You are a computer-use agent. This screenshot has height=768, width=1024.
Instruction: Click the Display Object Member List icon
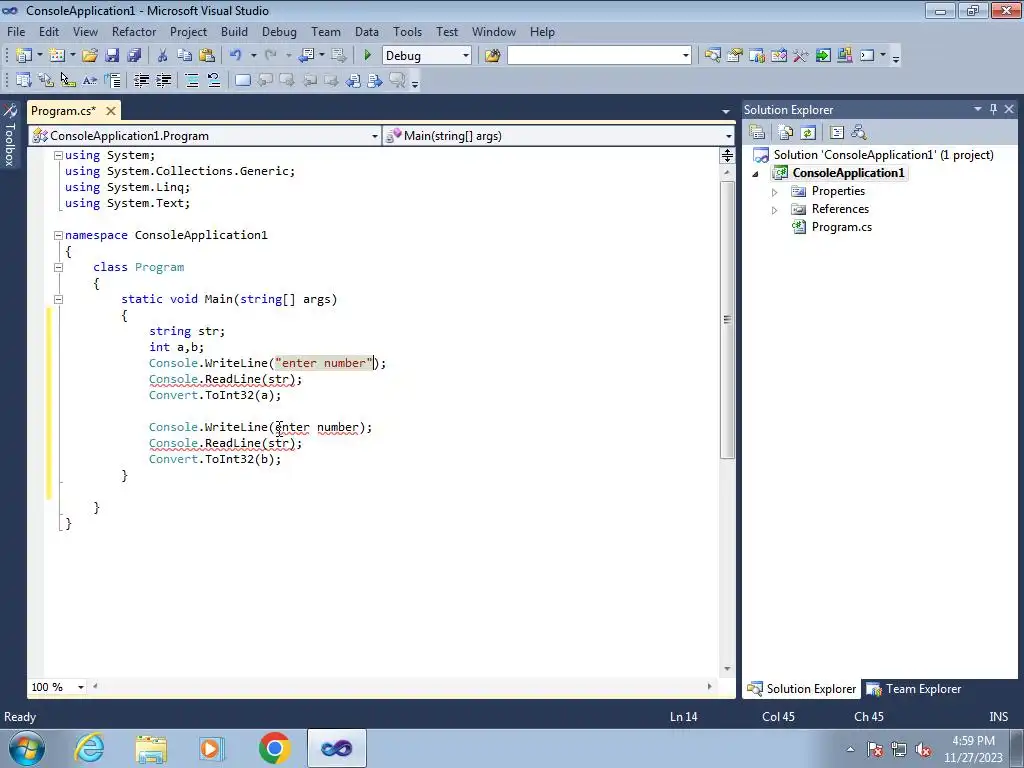[24, 80]
